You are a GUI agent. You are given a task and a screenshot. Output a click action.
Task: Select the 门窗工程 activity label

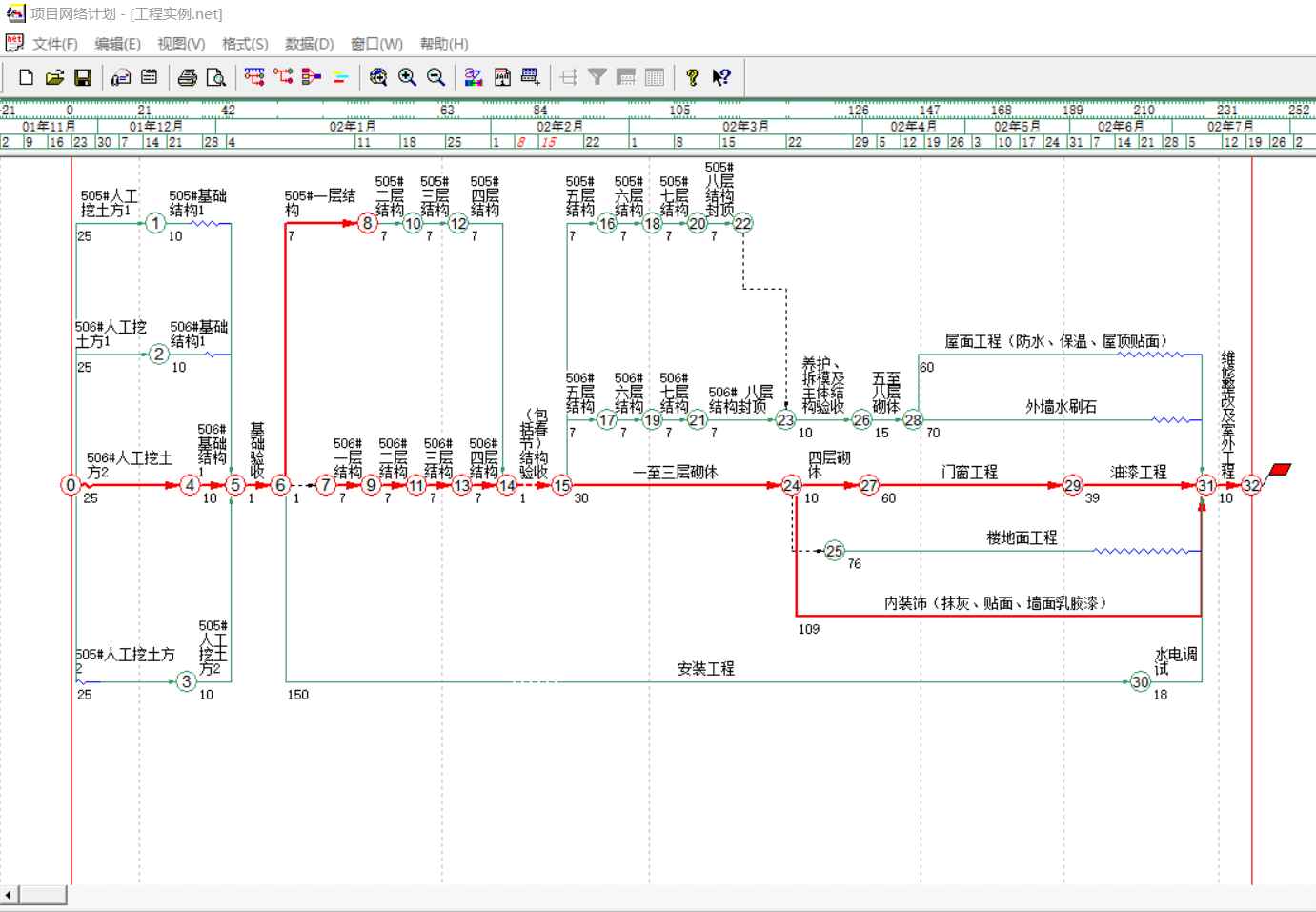(969, 472)
